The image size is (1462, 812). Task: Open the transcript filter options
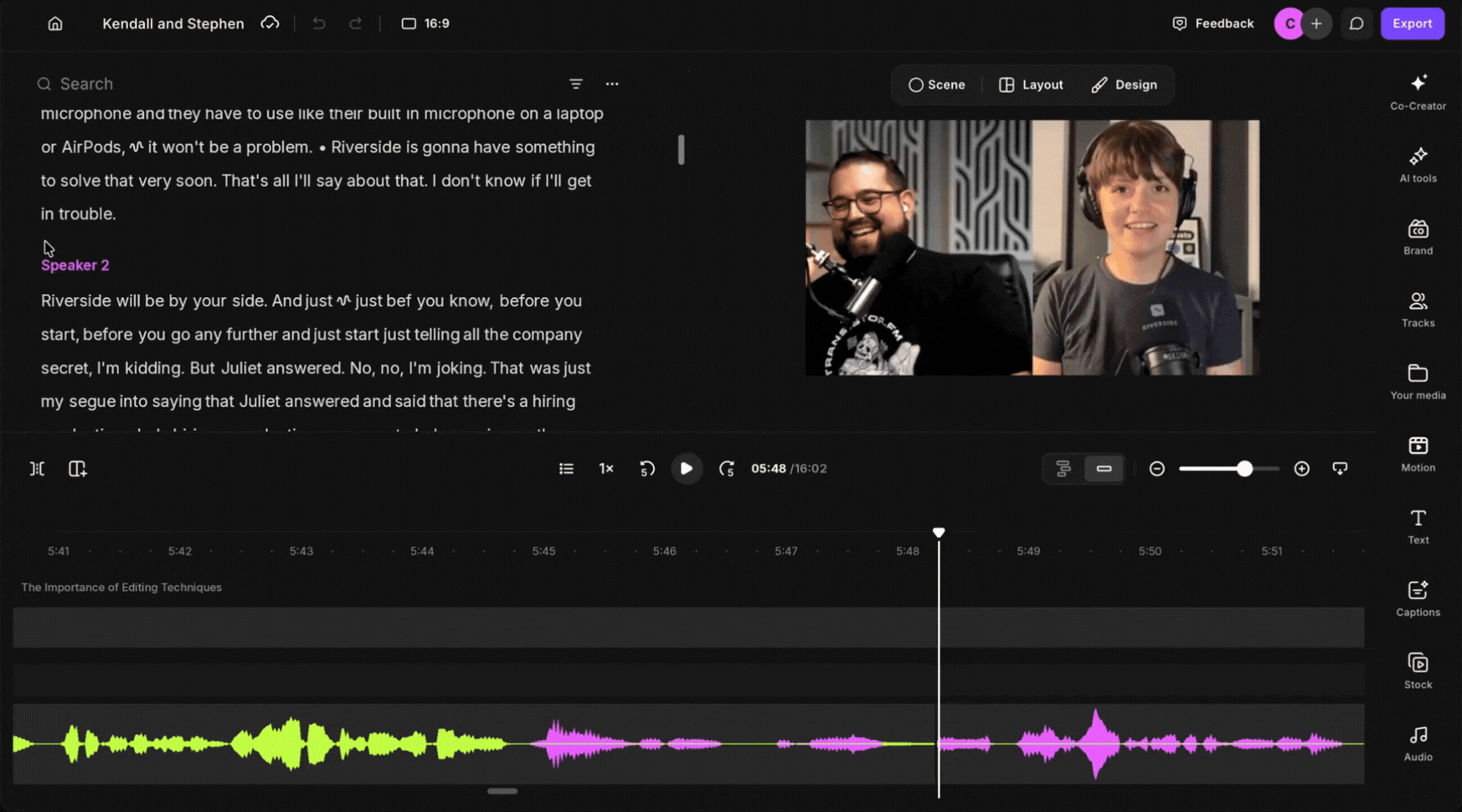pos(576,84)
